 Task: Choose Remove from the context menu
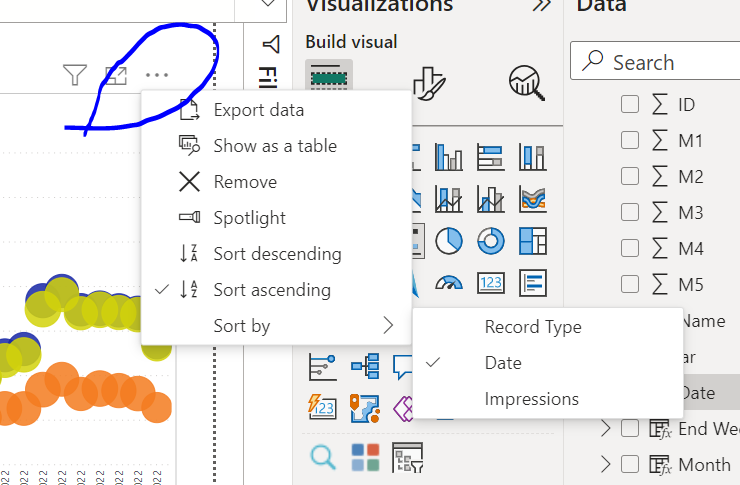click(x=276, y=182)
